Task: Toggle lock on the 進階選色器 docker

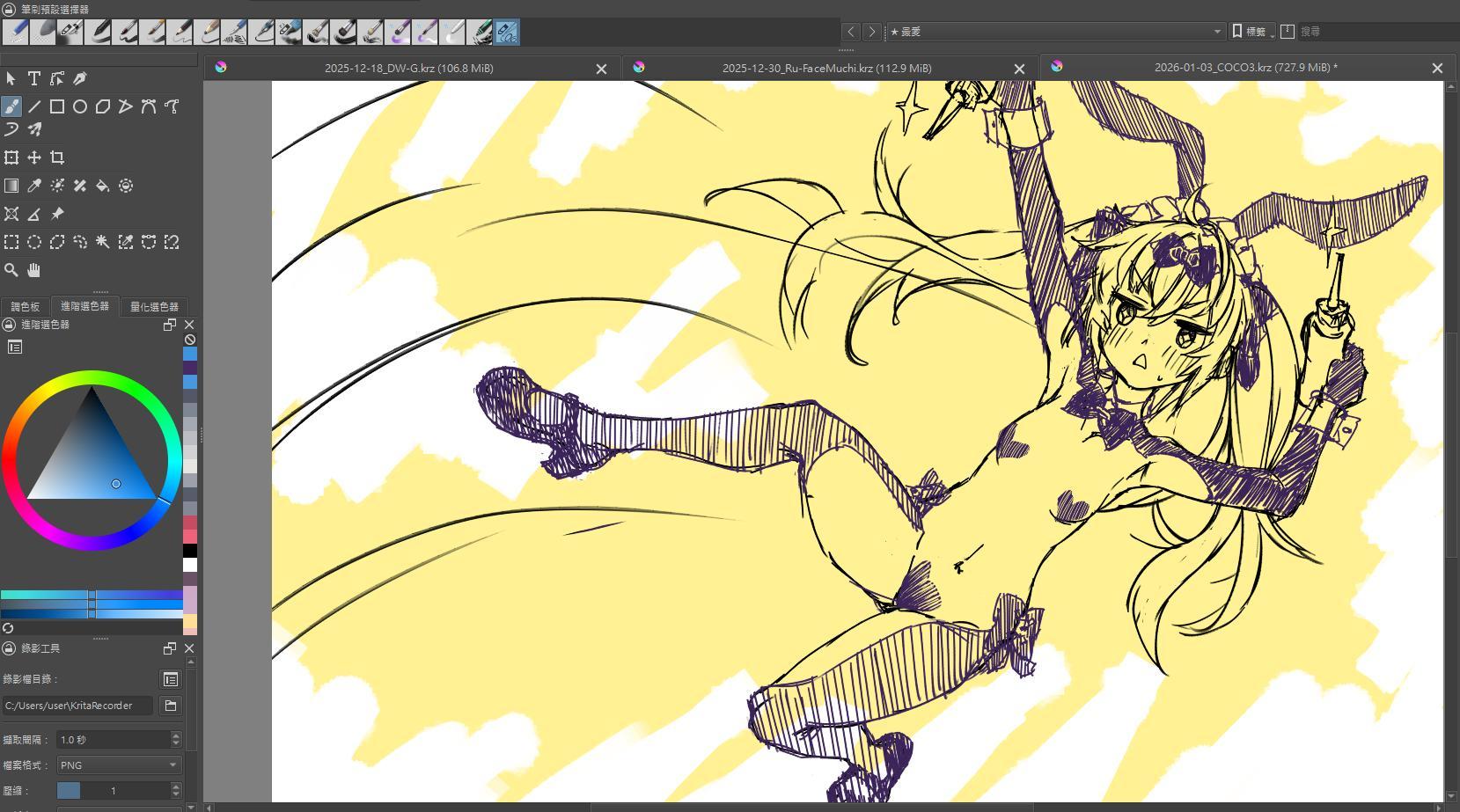Action: [x=9, y=325]
